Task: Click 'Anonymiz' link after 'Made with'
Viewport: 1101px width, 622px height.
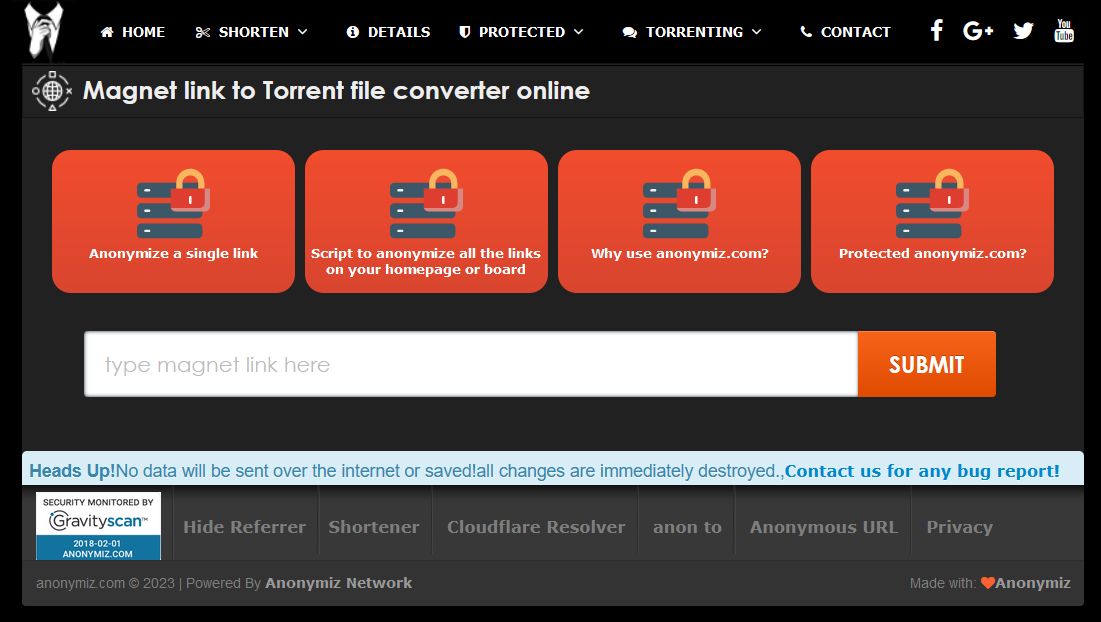Action: tap(1033, 583)
